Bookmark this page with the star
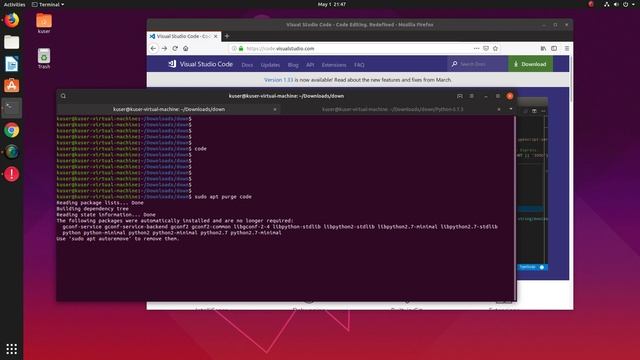Screen dimensions: 640x360 coord(495,48)
